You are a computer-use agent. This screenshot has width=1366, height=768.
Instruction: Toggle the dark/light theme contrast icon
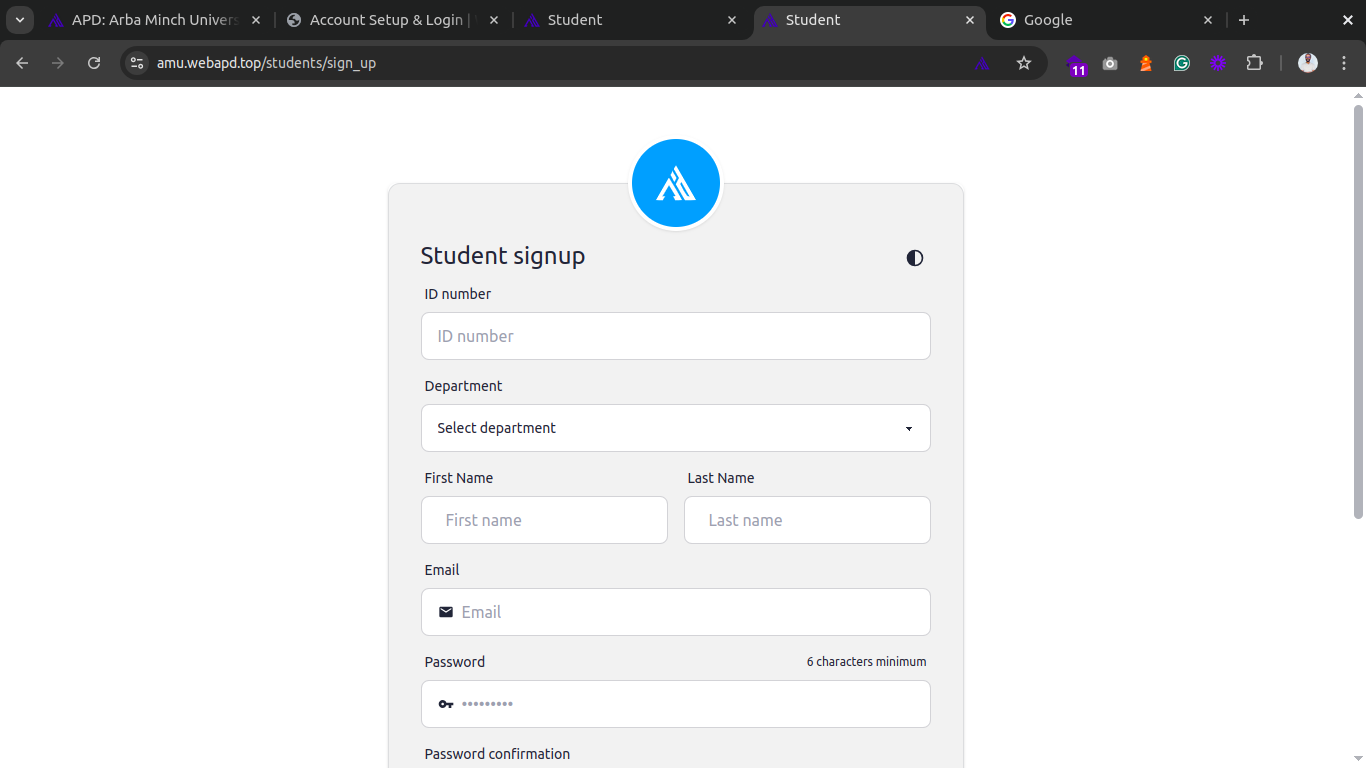click(915, 258)
